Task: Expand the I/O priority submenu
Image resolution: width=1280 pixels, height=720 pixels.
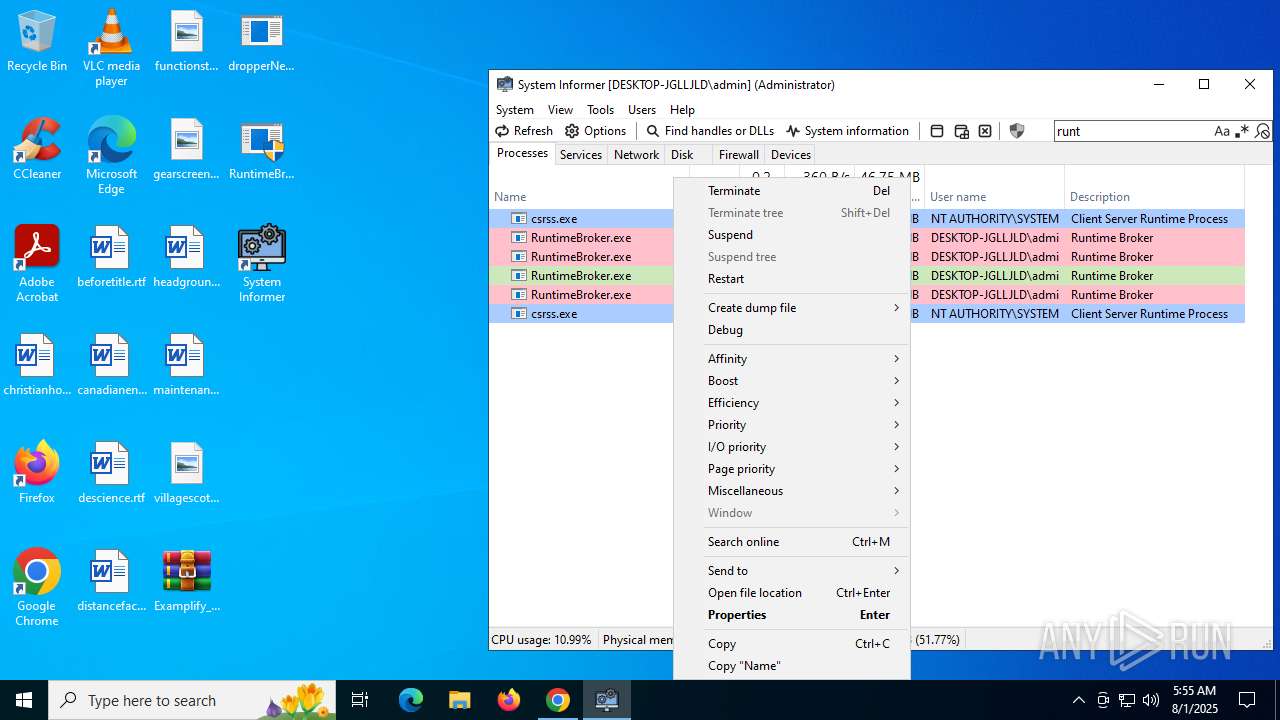Action: [x=792, y=447]
